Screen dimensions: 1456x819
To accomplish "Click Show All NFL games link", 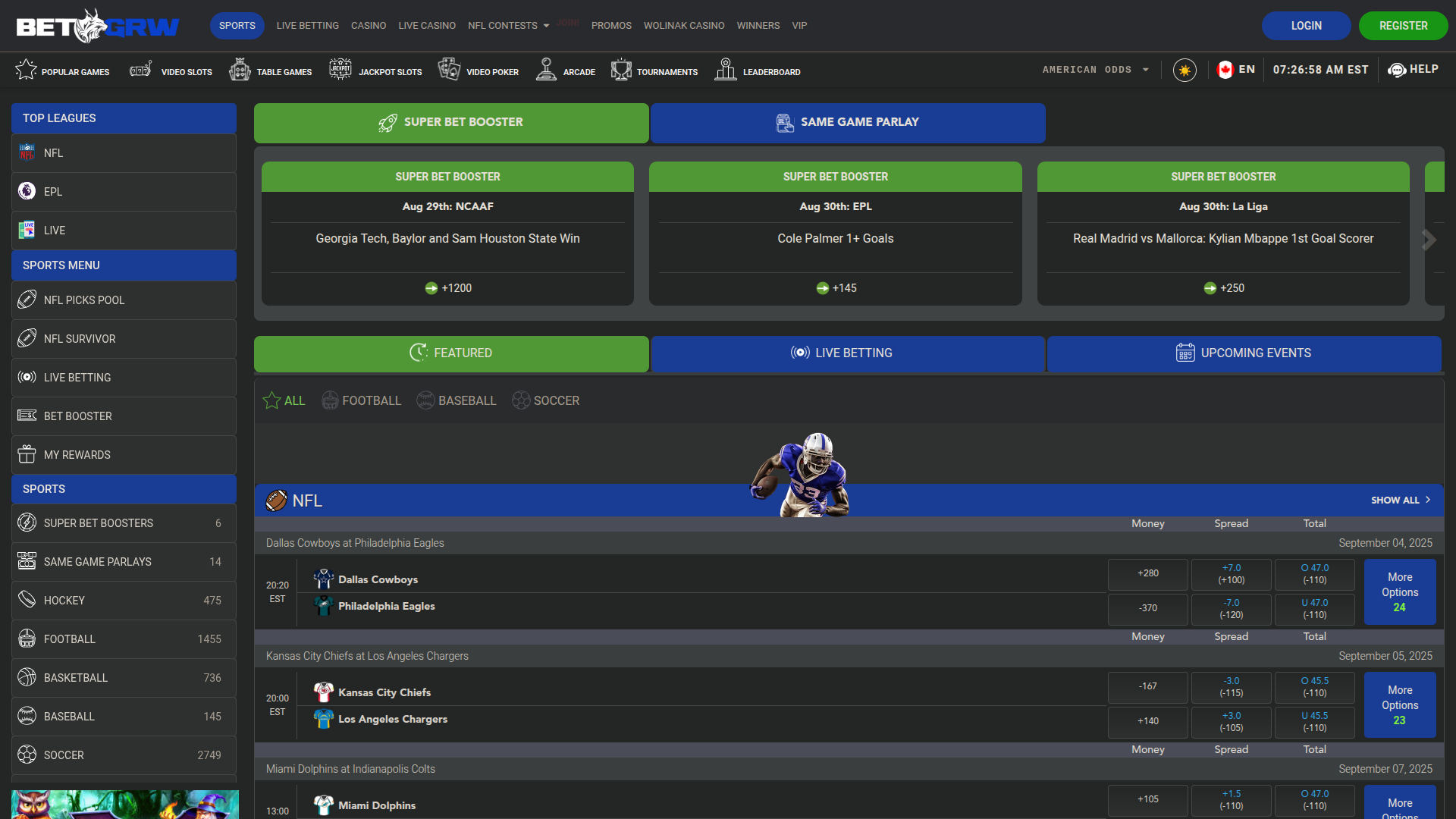I will point(1400,500).
